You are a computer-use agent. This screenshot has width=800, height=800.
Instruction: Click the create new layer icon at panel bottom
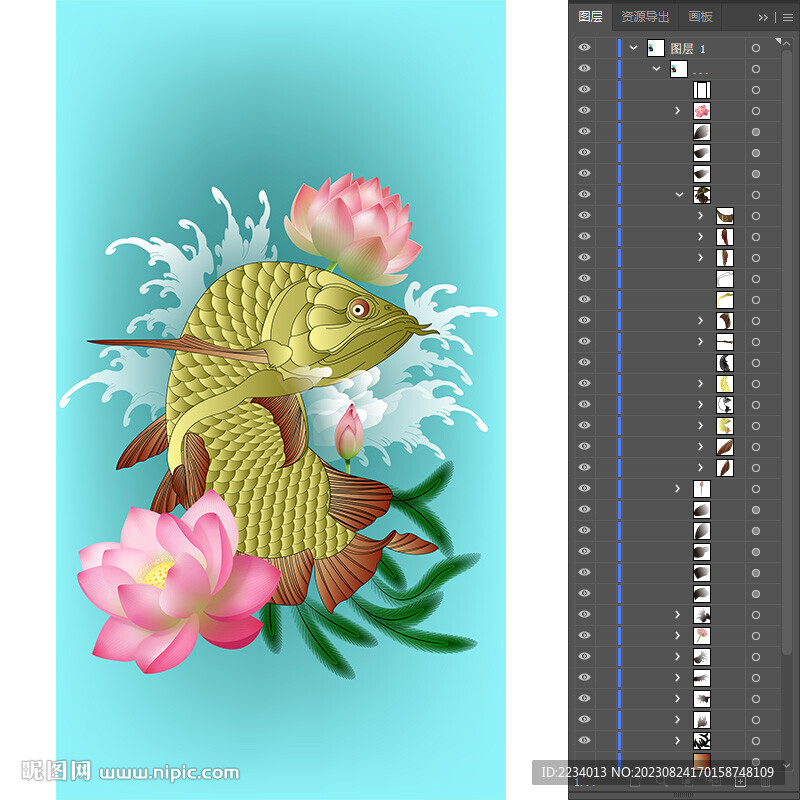coord(740,782)
